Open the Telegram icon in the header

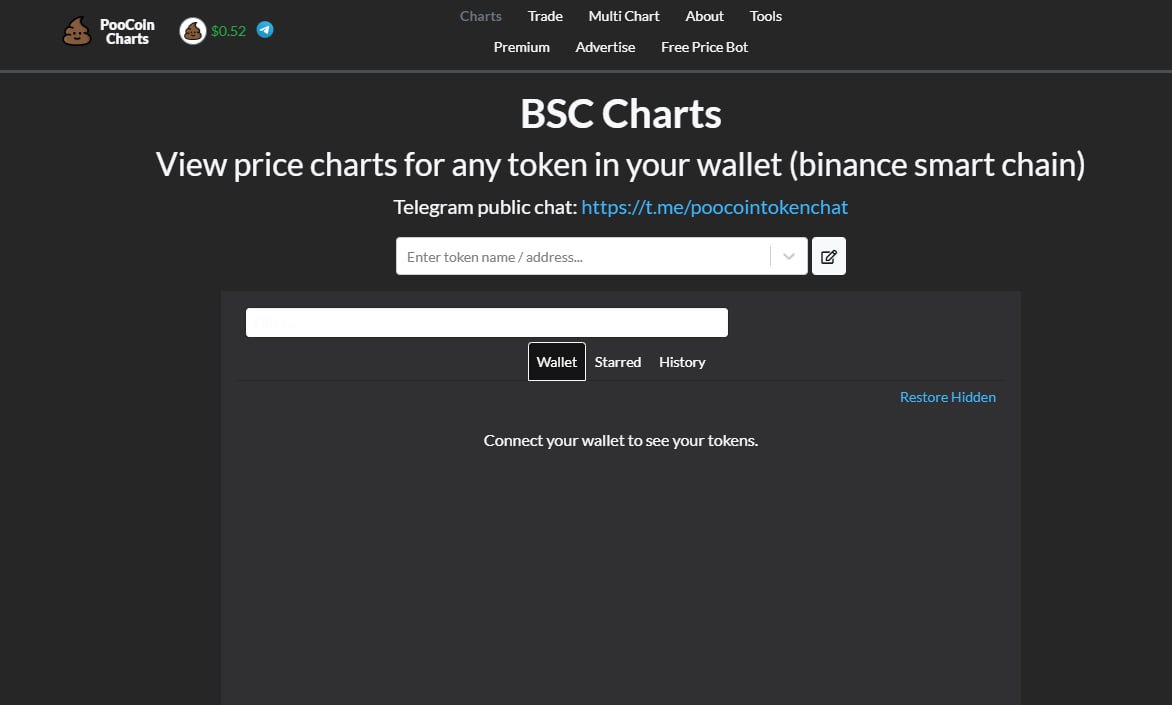click(265, 30)
